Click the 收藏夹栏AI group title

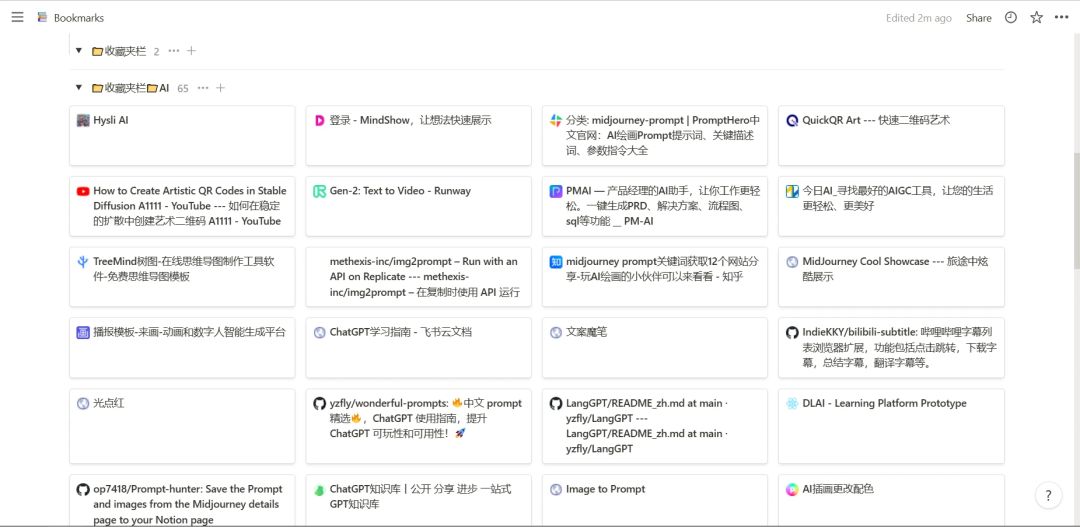(x=130, y=87)
